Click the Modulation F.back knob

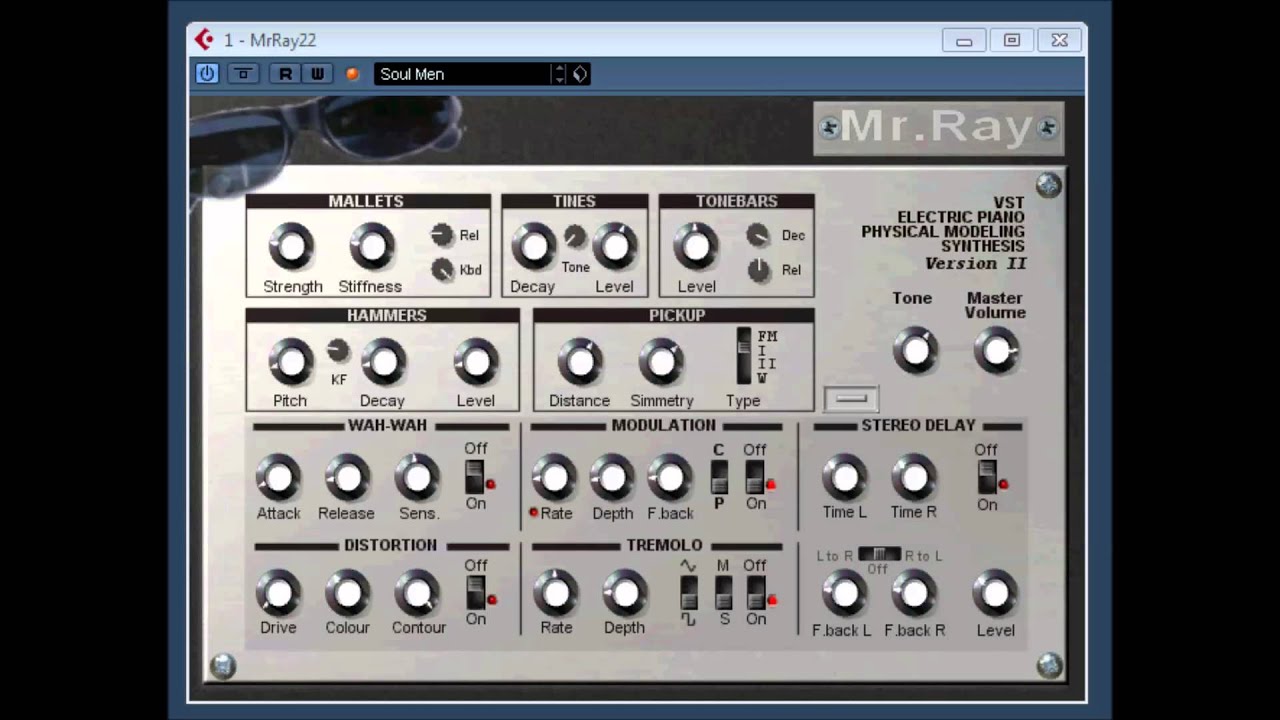(x=670, y=477)
